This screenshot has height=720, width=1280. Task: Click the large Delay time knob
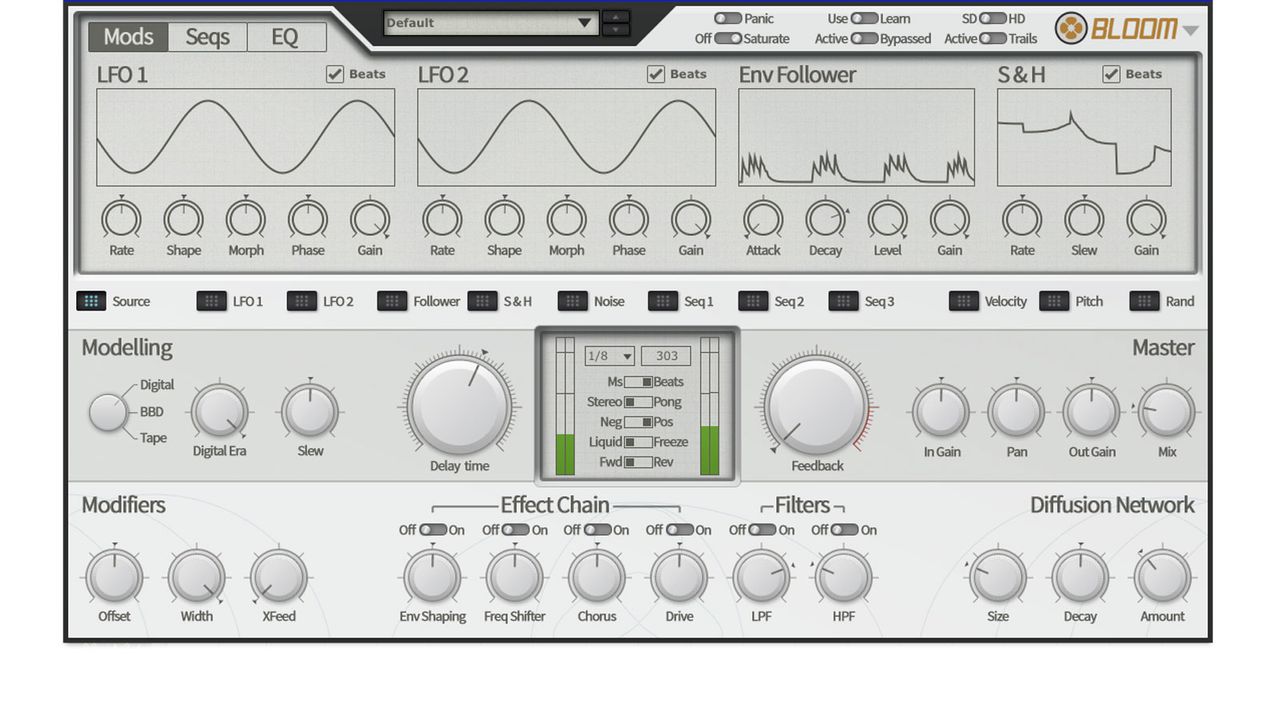tap(460, 404)
